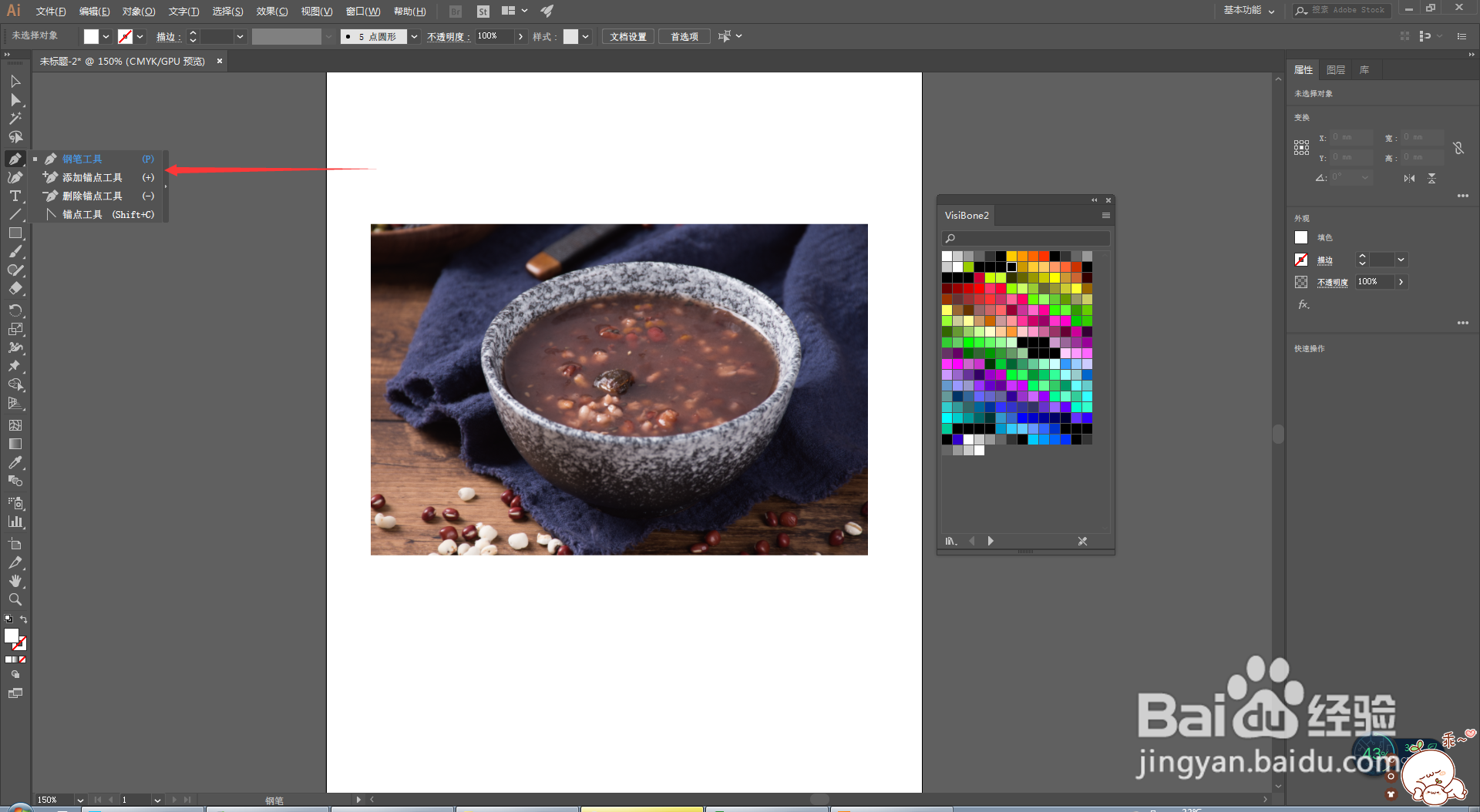
Task: Open the swatch libraries menu in VisiBone2
Action: coord(952,541)
